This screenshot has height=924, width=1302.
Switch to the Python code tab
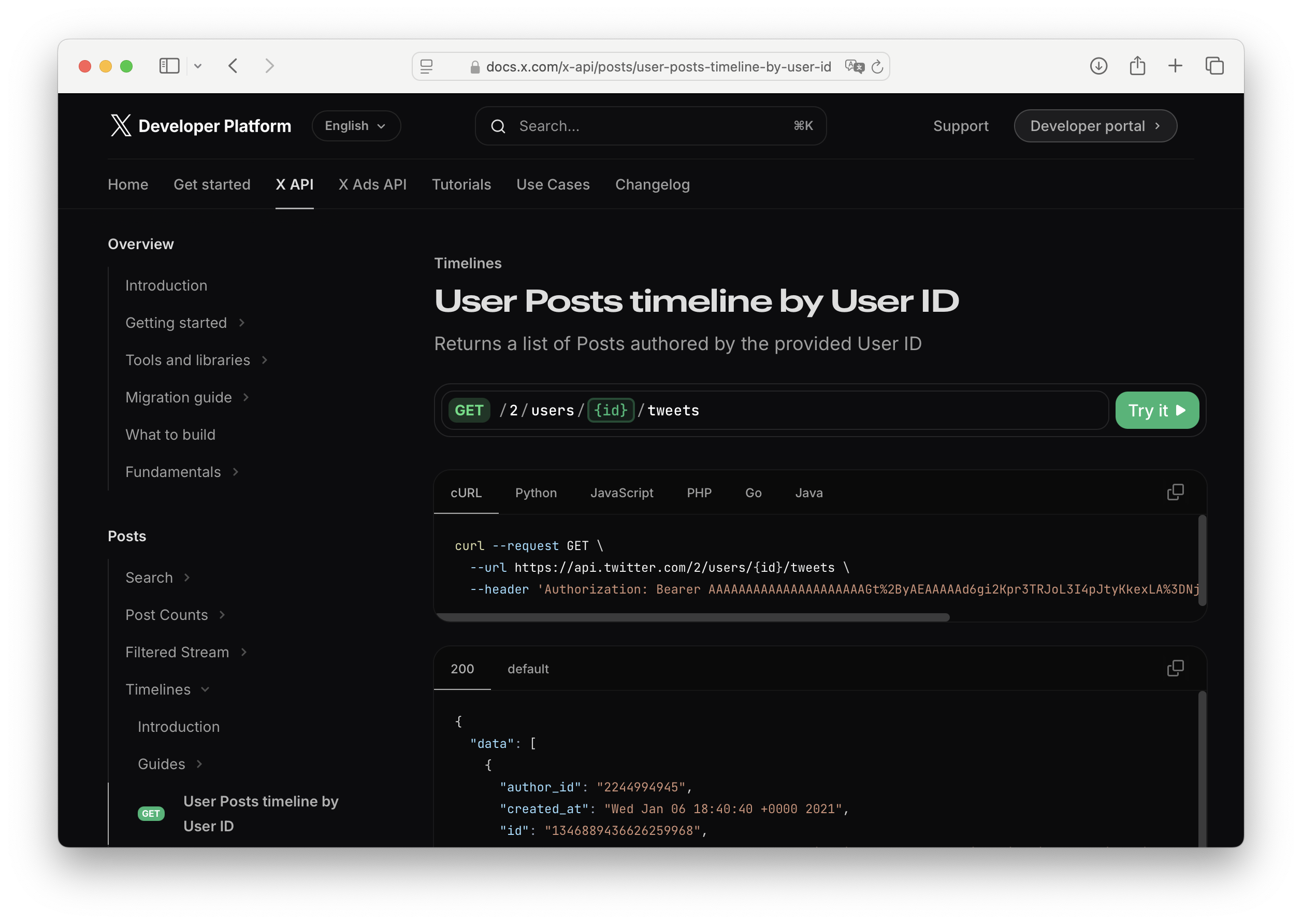tap(535, 493)
